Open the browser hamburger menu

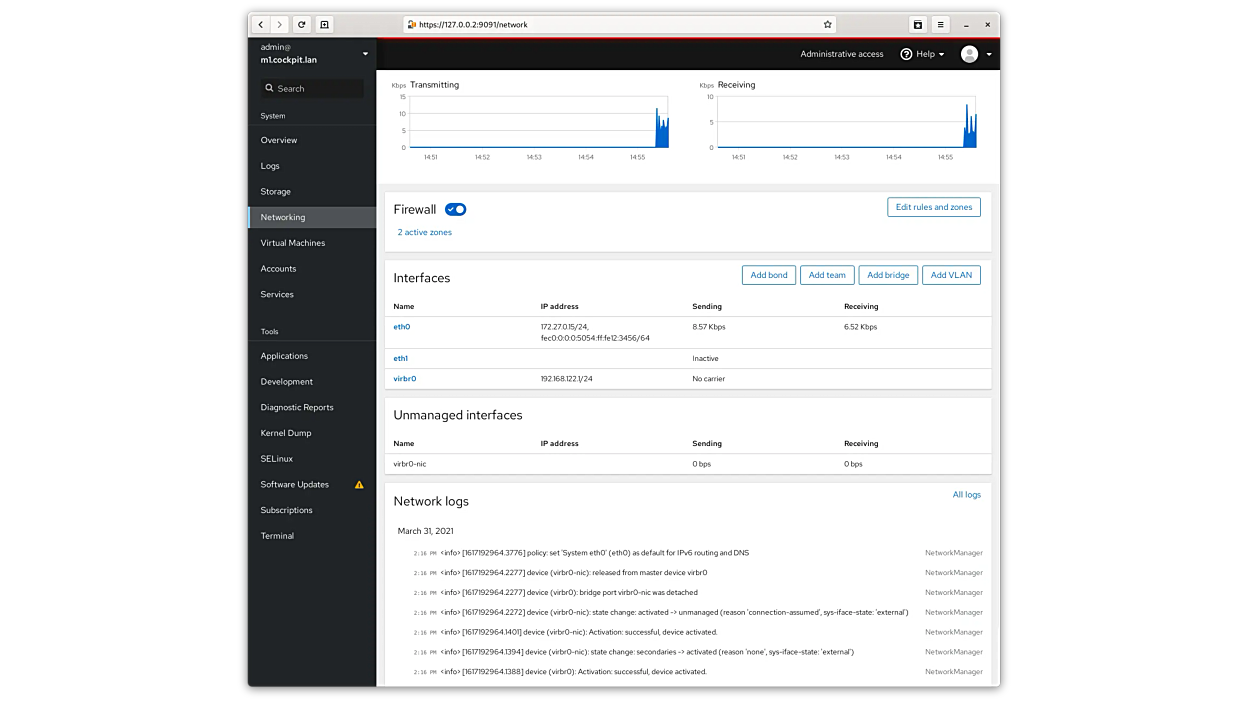(940, 25)
